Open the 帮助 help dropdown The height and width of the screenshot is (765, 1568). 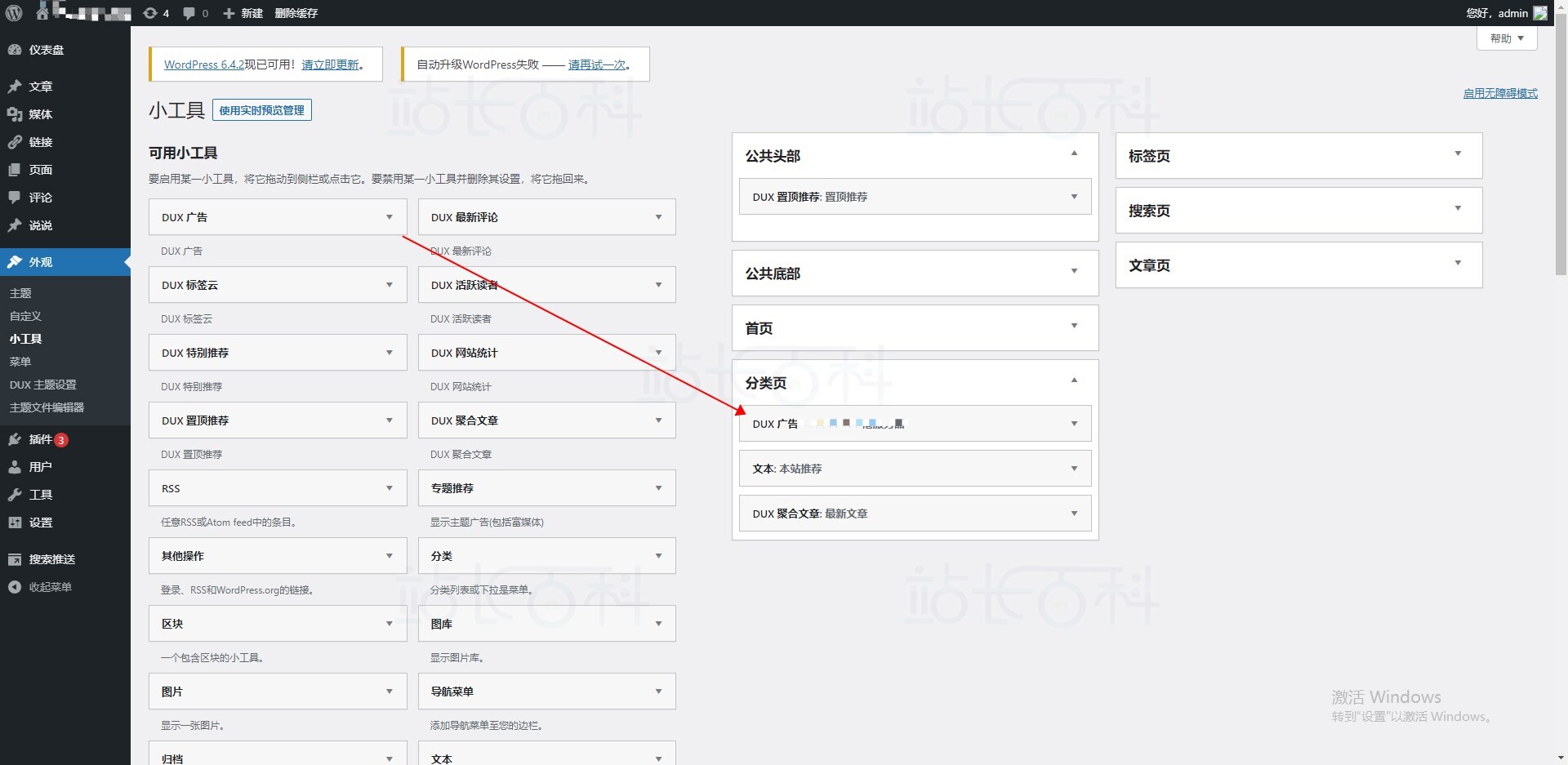pos(1507,38)
